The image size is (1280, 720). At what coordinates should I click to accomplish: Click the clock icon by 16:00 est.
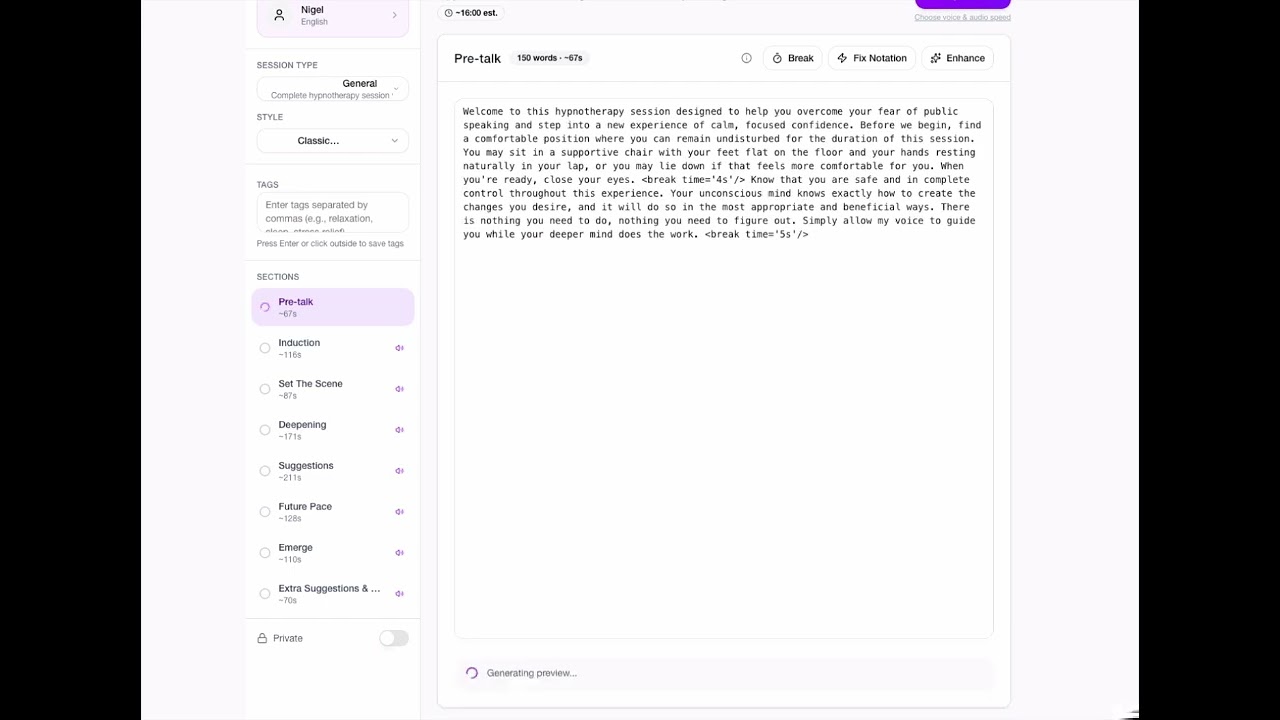448,13
